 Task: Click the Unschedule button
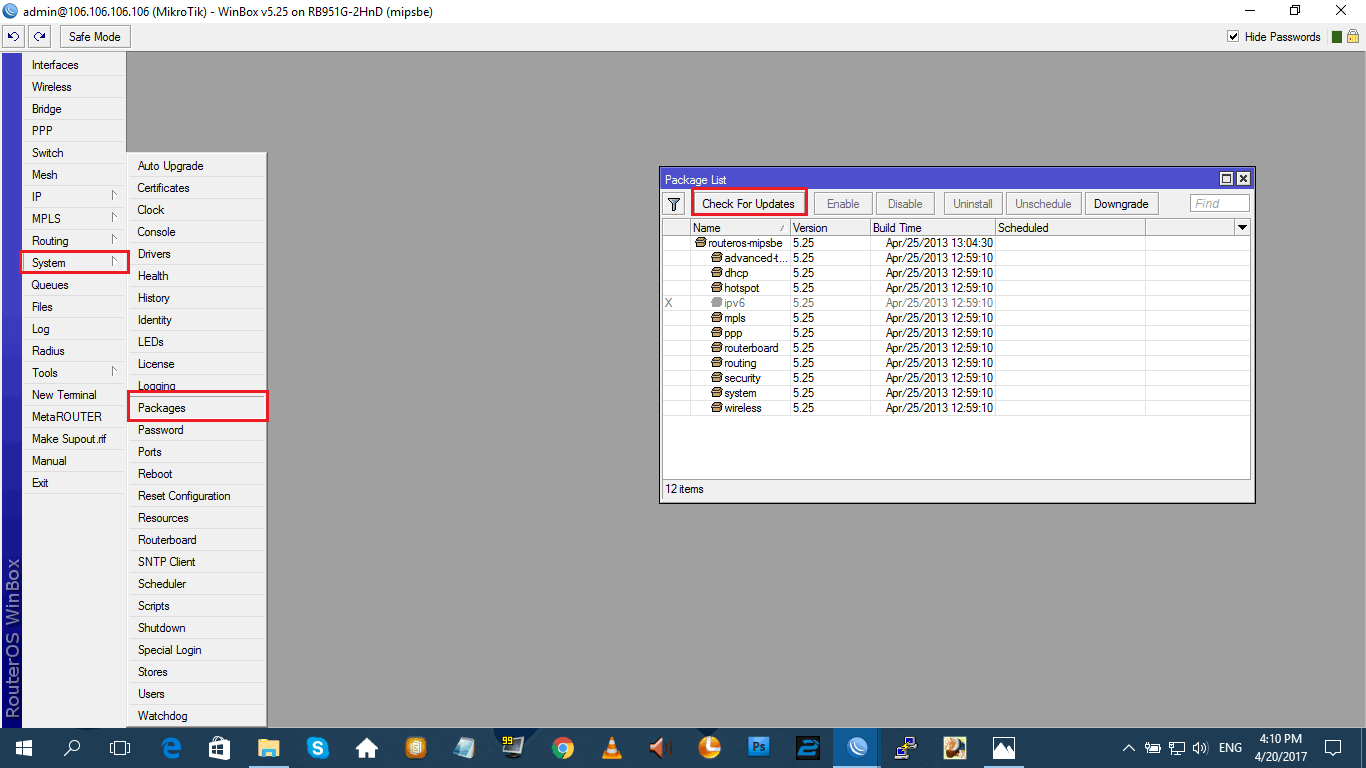pos(1043,204)
